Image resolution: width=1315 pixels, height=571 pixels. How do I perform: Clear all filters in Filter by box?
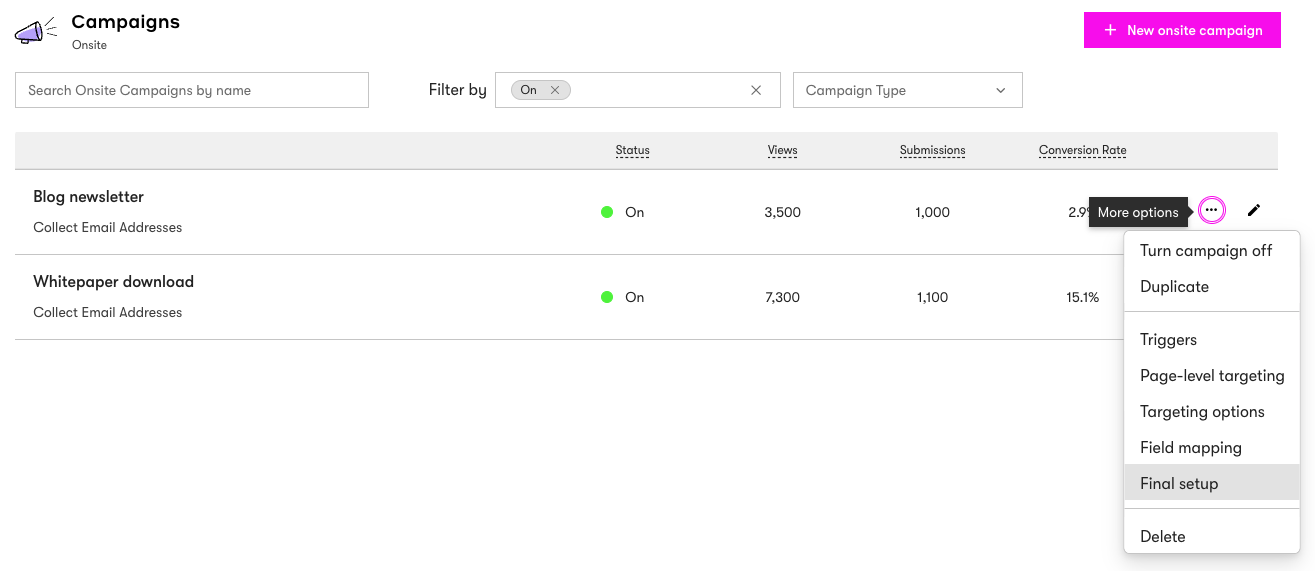click(756, 90)
